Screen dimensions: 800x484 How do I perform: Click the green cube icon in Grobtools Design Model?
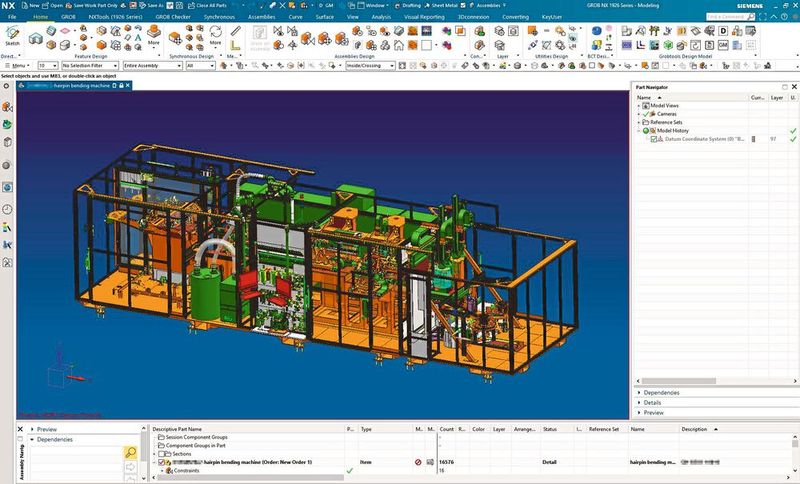point(668,45)
